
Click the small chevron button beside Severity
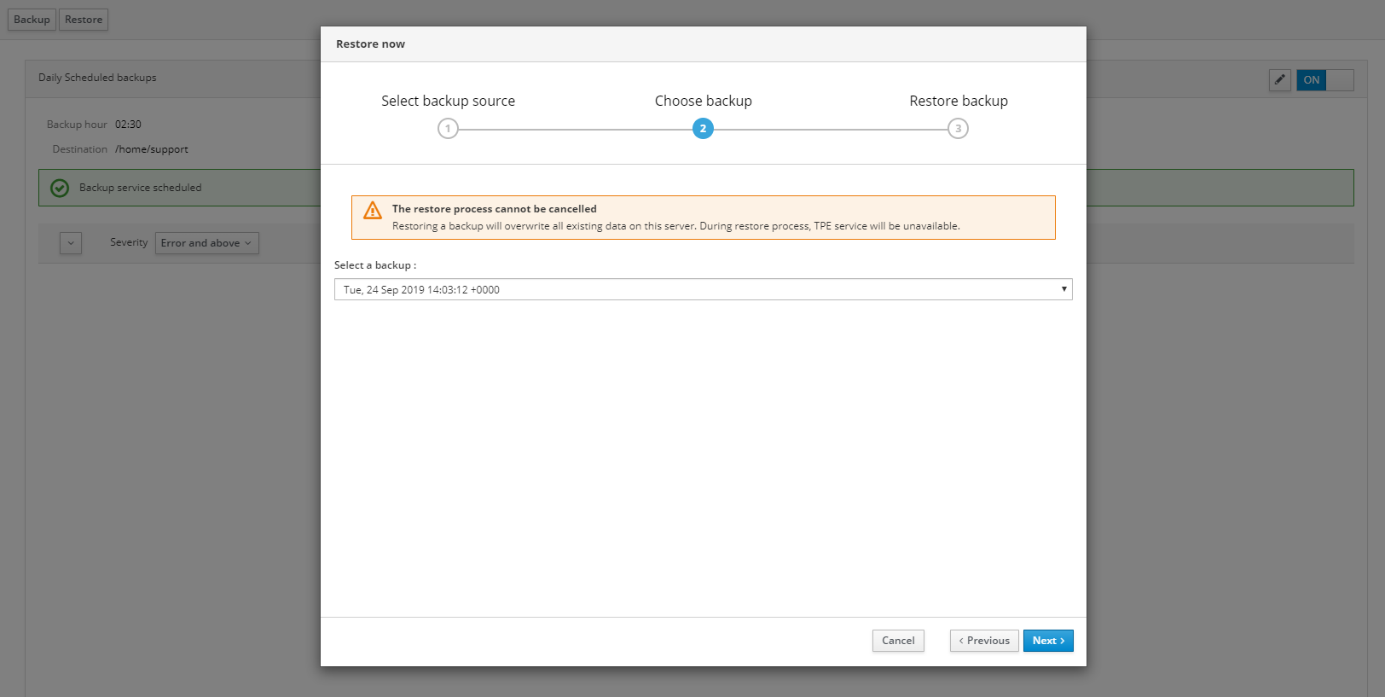click(70, 243)
